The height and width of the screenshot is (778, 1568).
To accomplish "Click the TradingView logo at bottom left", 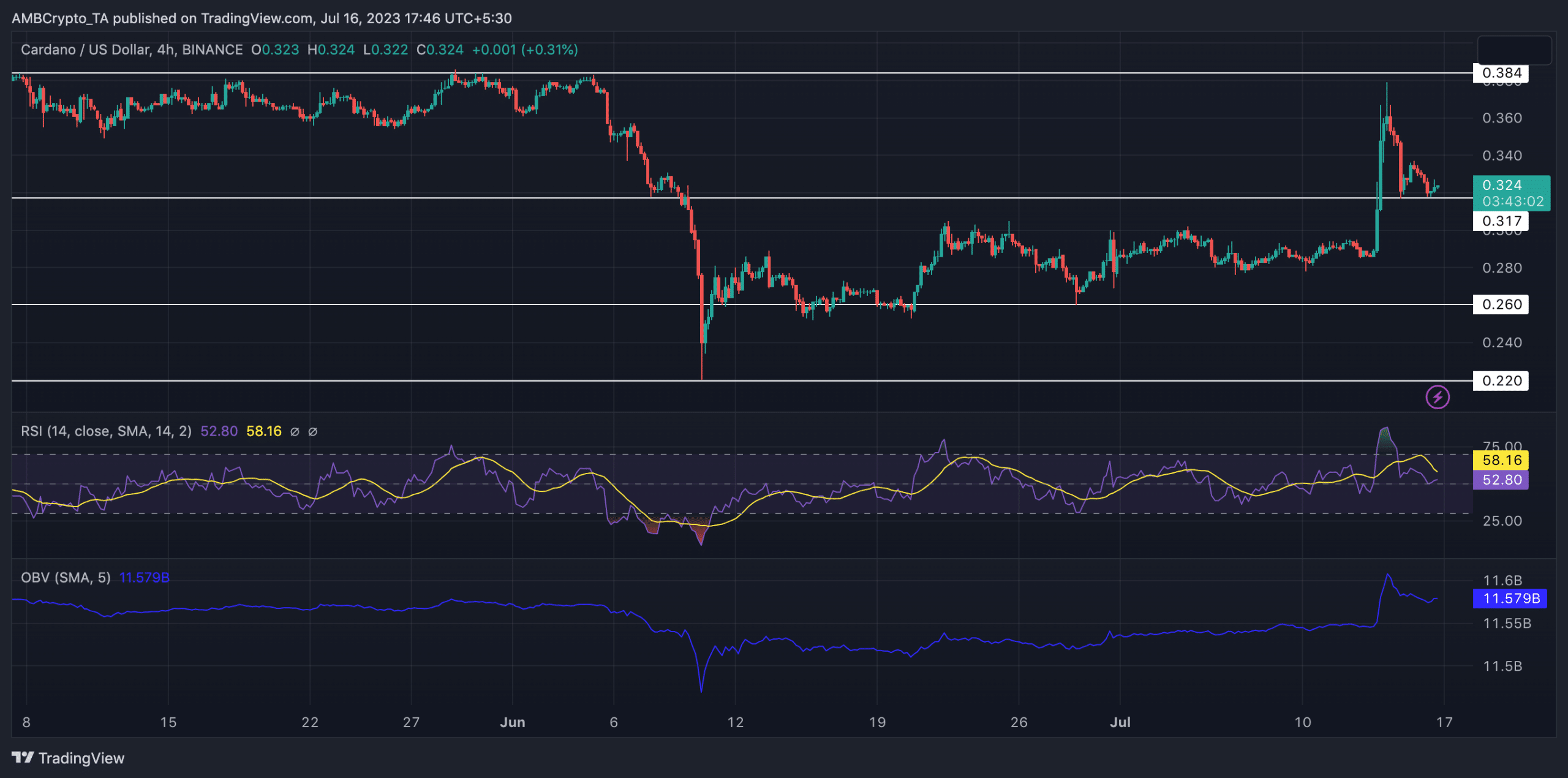I will tap(68, 758).
